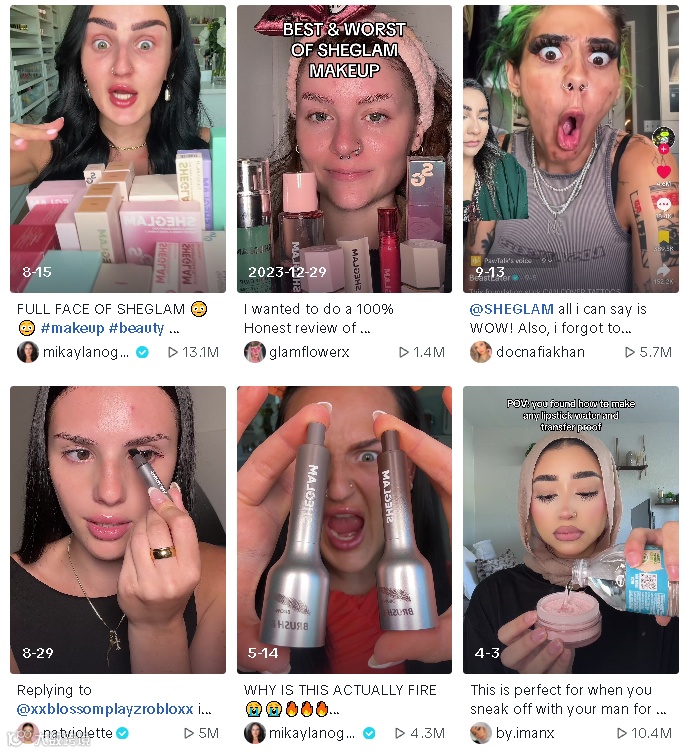Click mikaylanog verified badge on first video

[142, 352]
